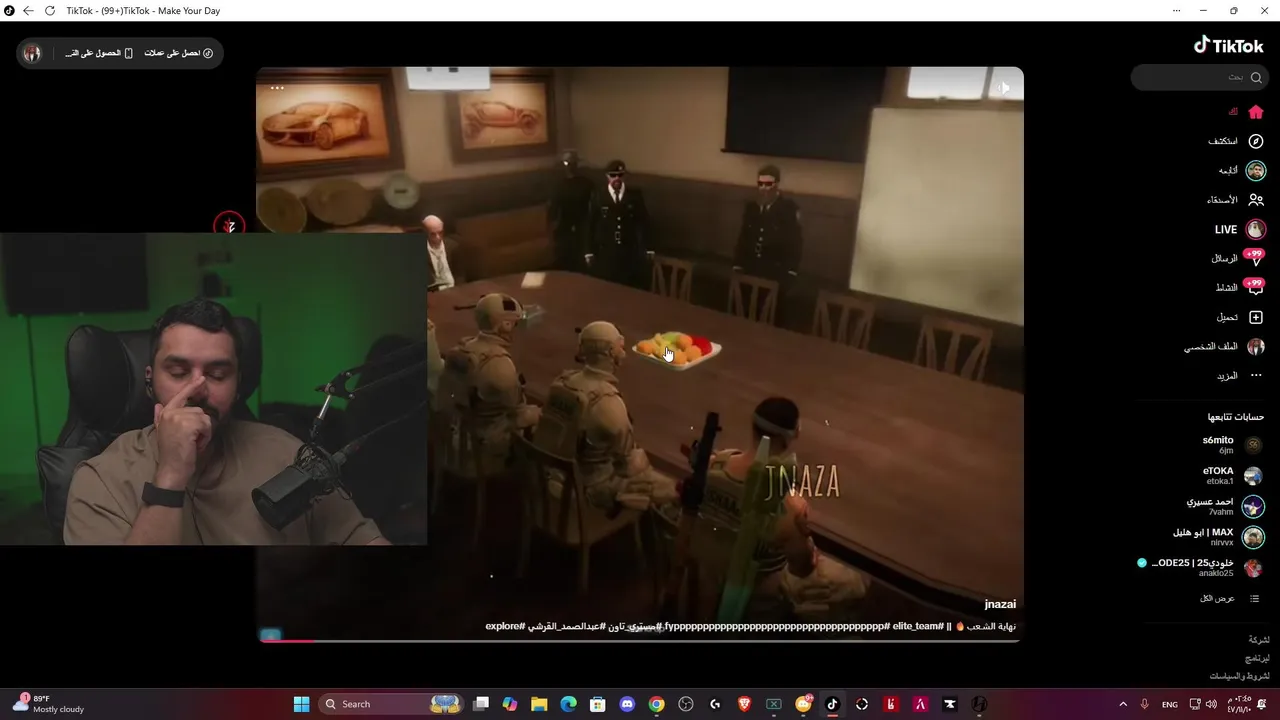This screenshot has width=1280, height=720.
Task: Click the search magnifier icon
Action: [1256, 77]
